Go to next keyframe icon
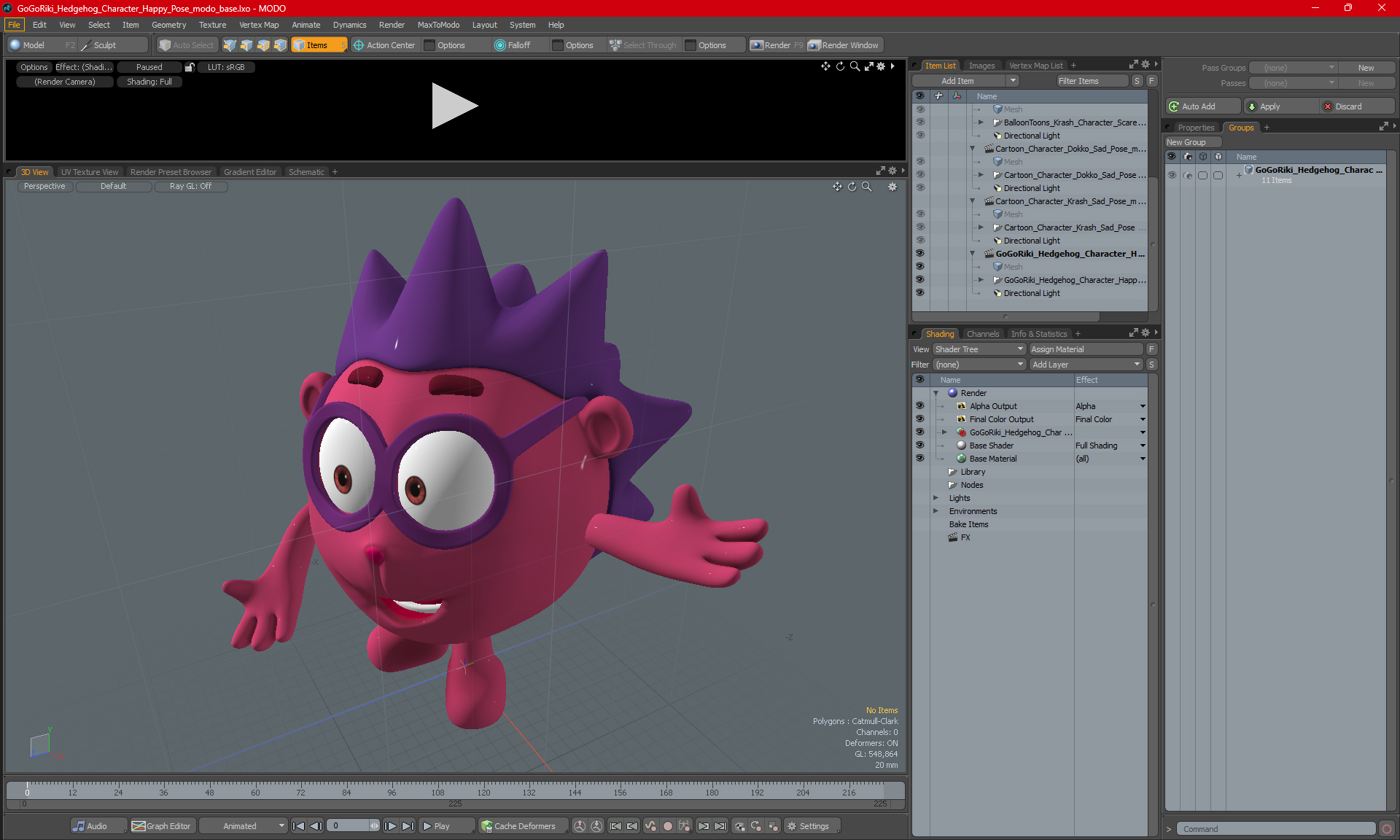Viewport: 1400px width, 840px height. [703, 826]
